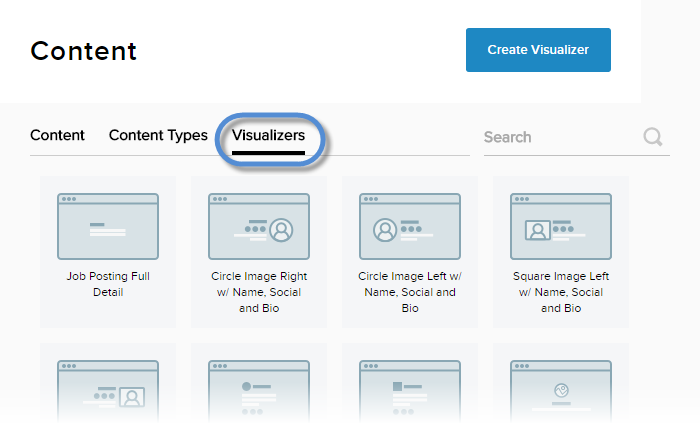Select second-row icon with small circle bullet

[259, 392]
